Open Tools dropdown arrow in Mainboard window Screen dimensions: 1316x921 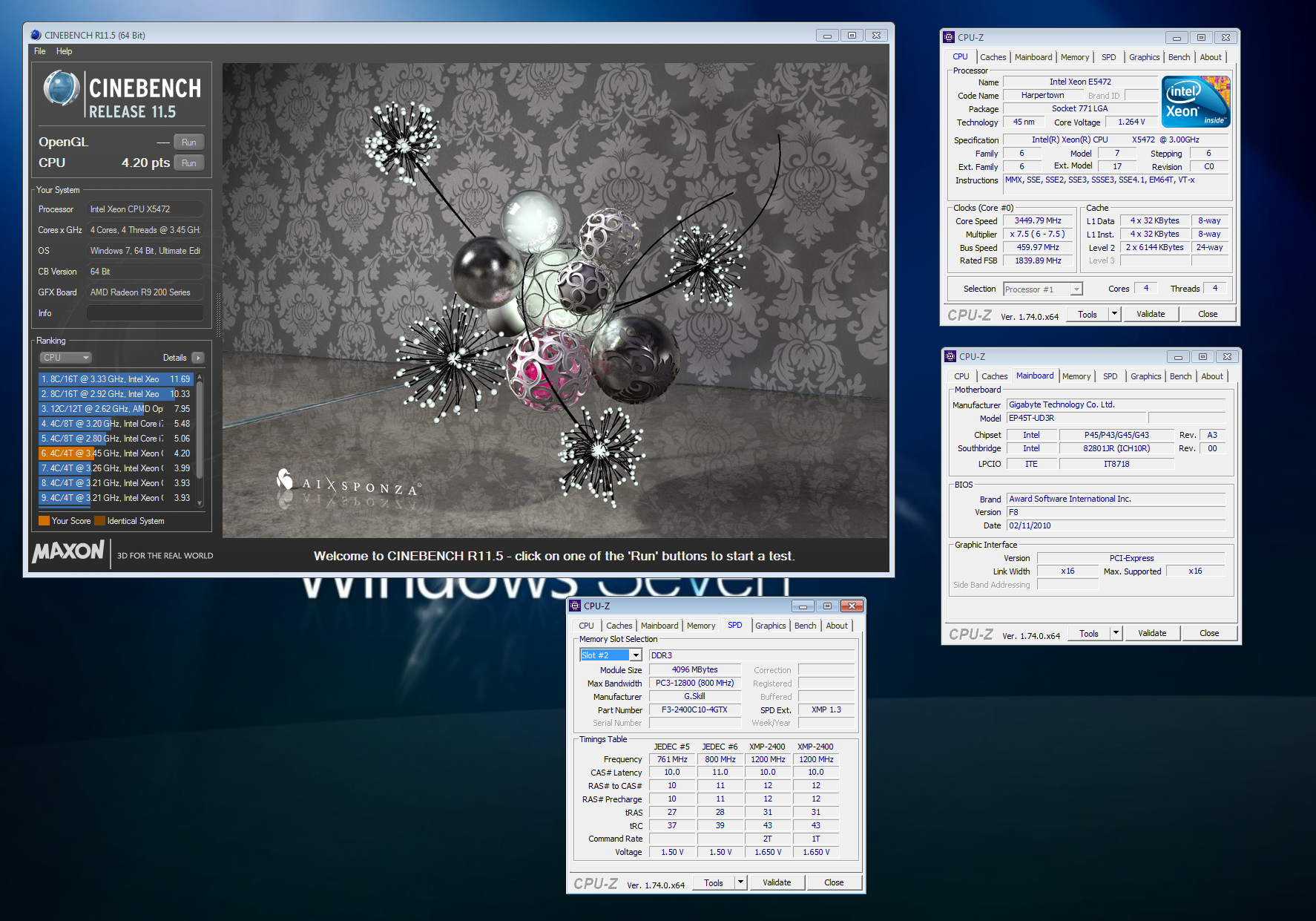[x=1116, y=633]
